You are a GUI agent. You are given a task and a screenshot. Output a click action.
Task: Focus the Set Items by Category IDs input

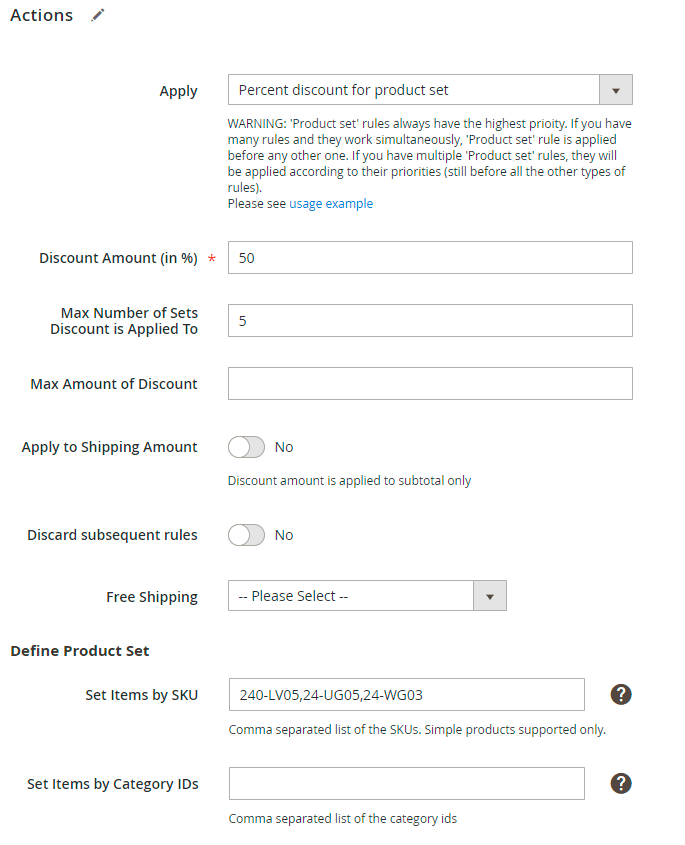tap(406, 783)
